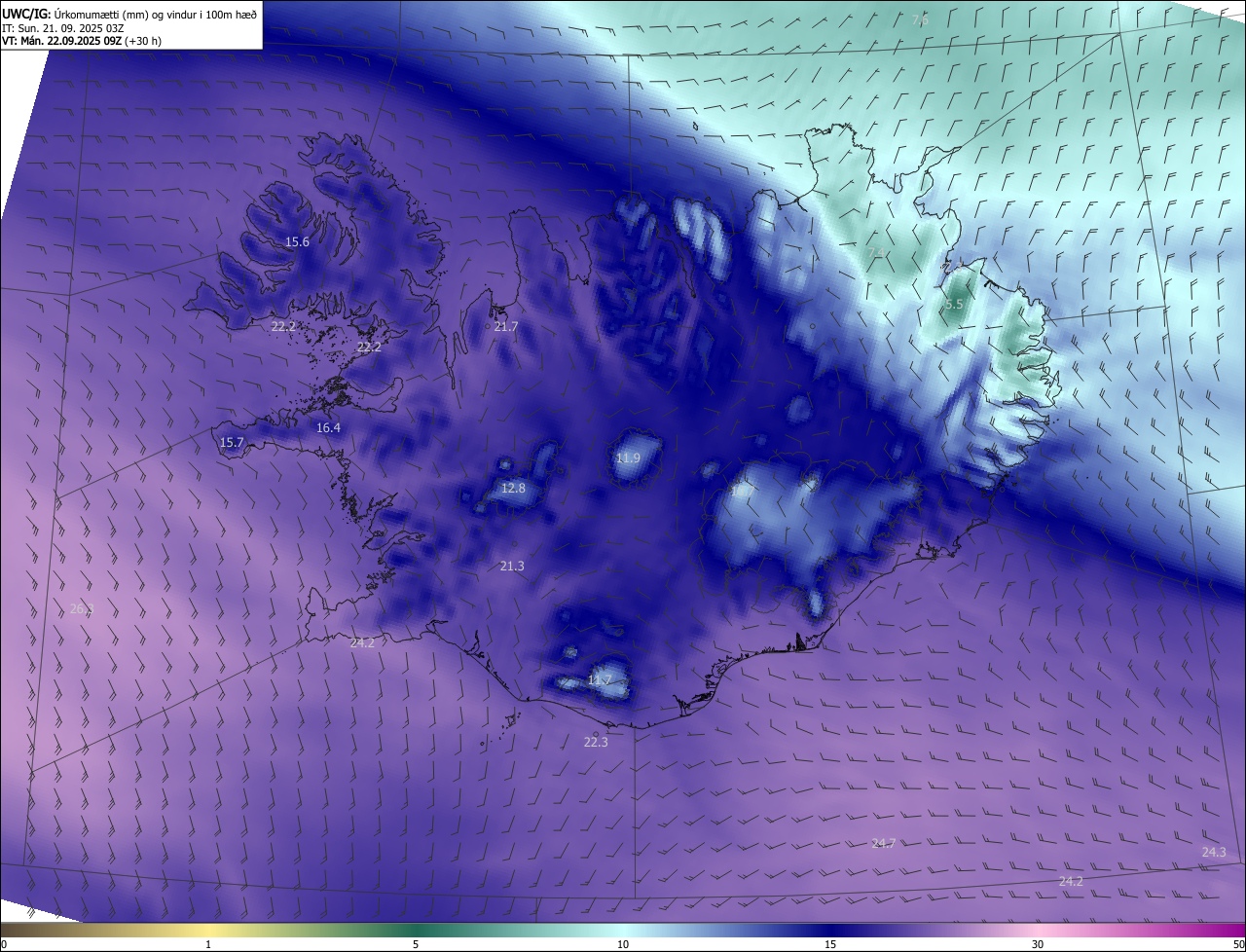Click the 11.9 value on the map
Image resolution: width=1246 pixels, height=952 pixels.
(628, 458)
